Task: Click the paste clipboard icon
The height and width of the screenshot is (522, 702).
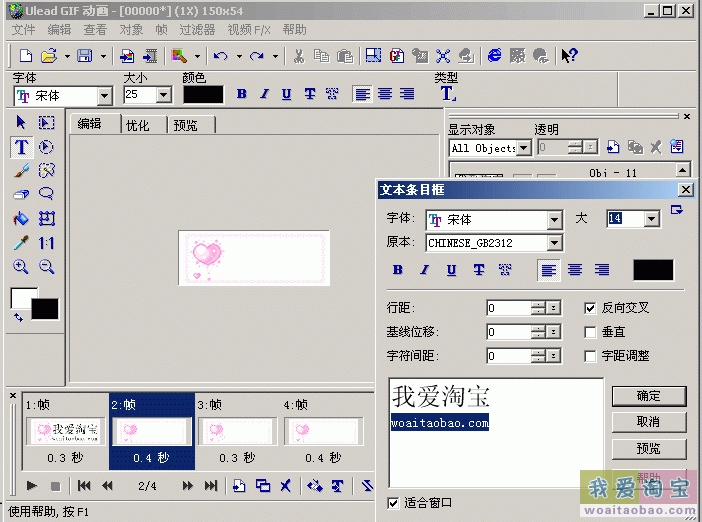Action: 345,56
